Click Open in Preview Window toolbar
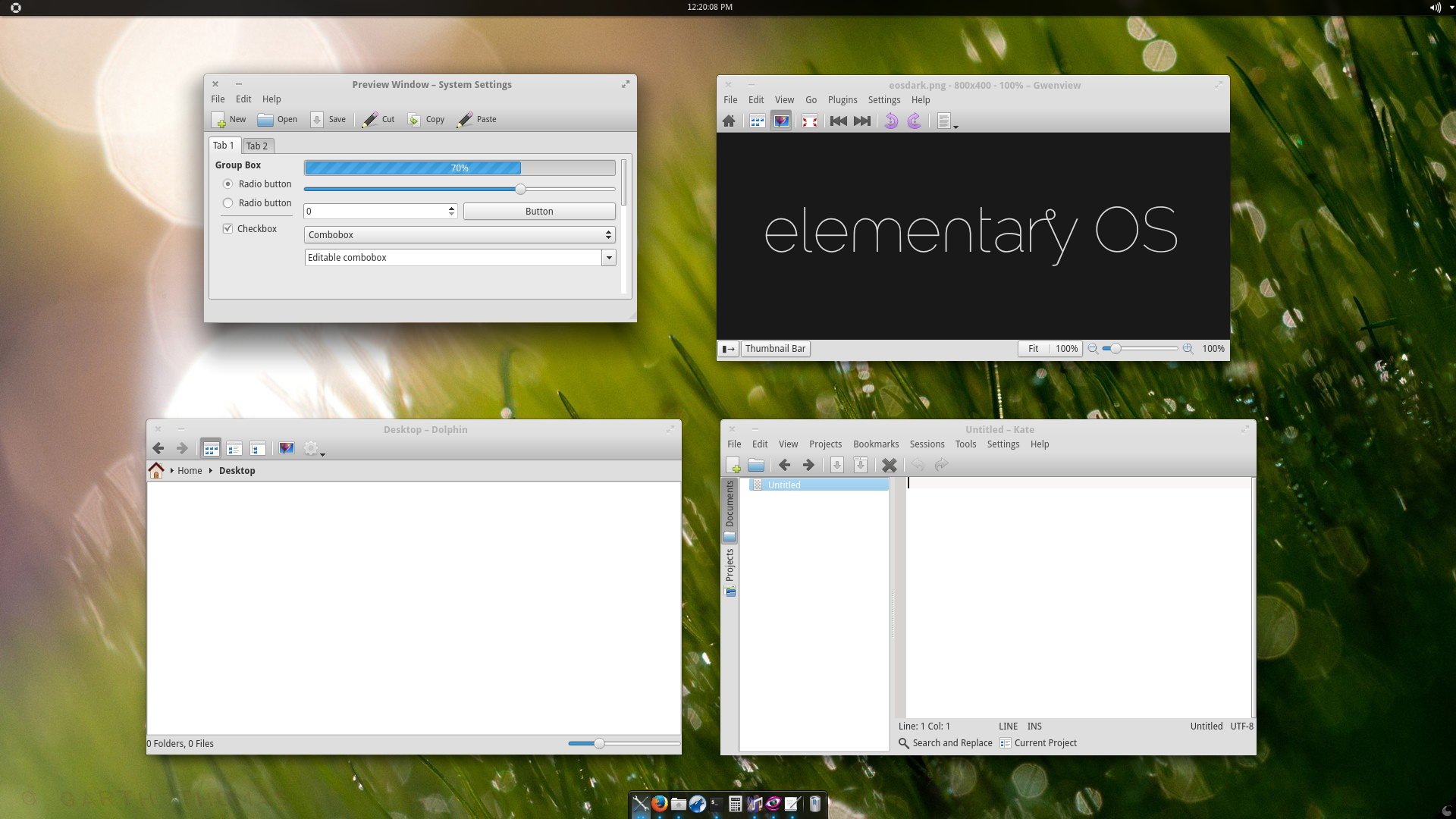 [x=278, y=120]
